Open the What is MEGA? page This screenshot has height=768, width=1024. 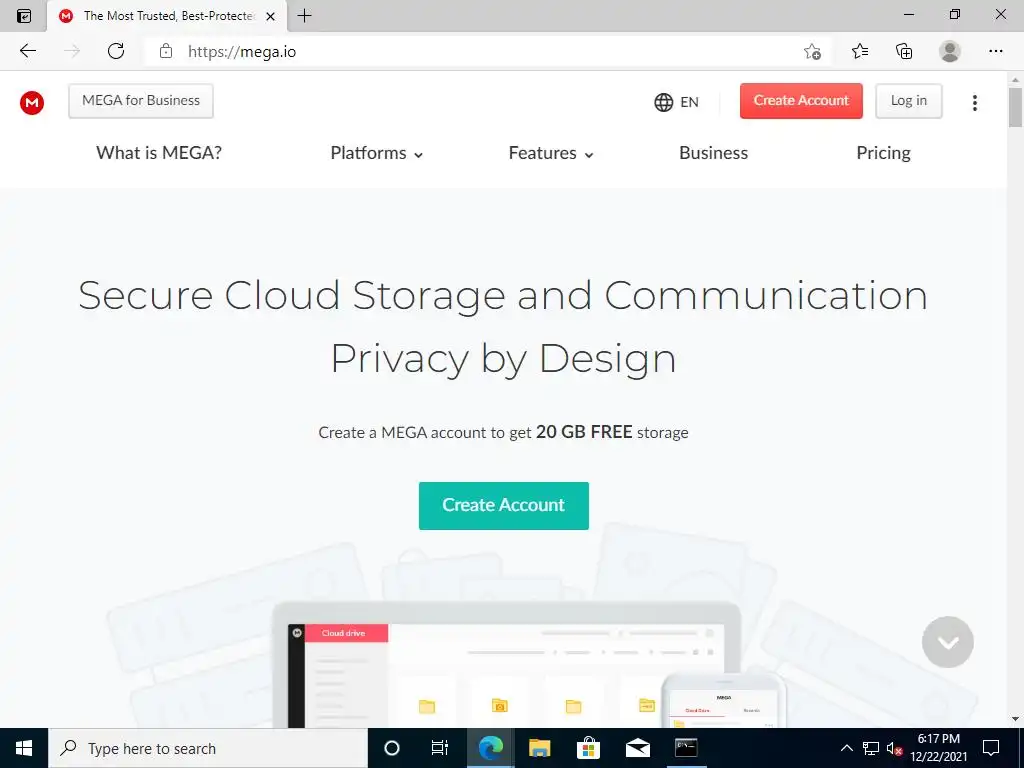pos(159,153)
